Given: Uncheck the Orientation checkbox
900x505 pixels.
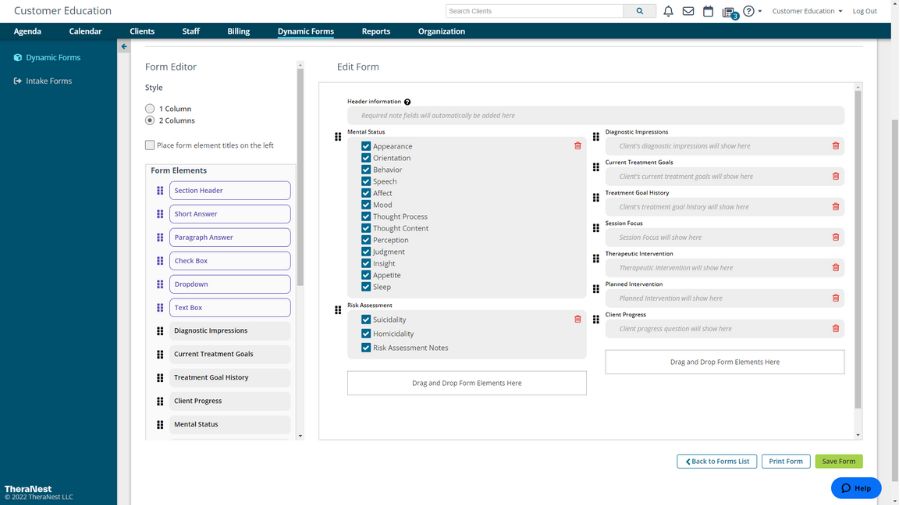Looking at the screenshot, I should click(x=366, y=158).
